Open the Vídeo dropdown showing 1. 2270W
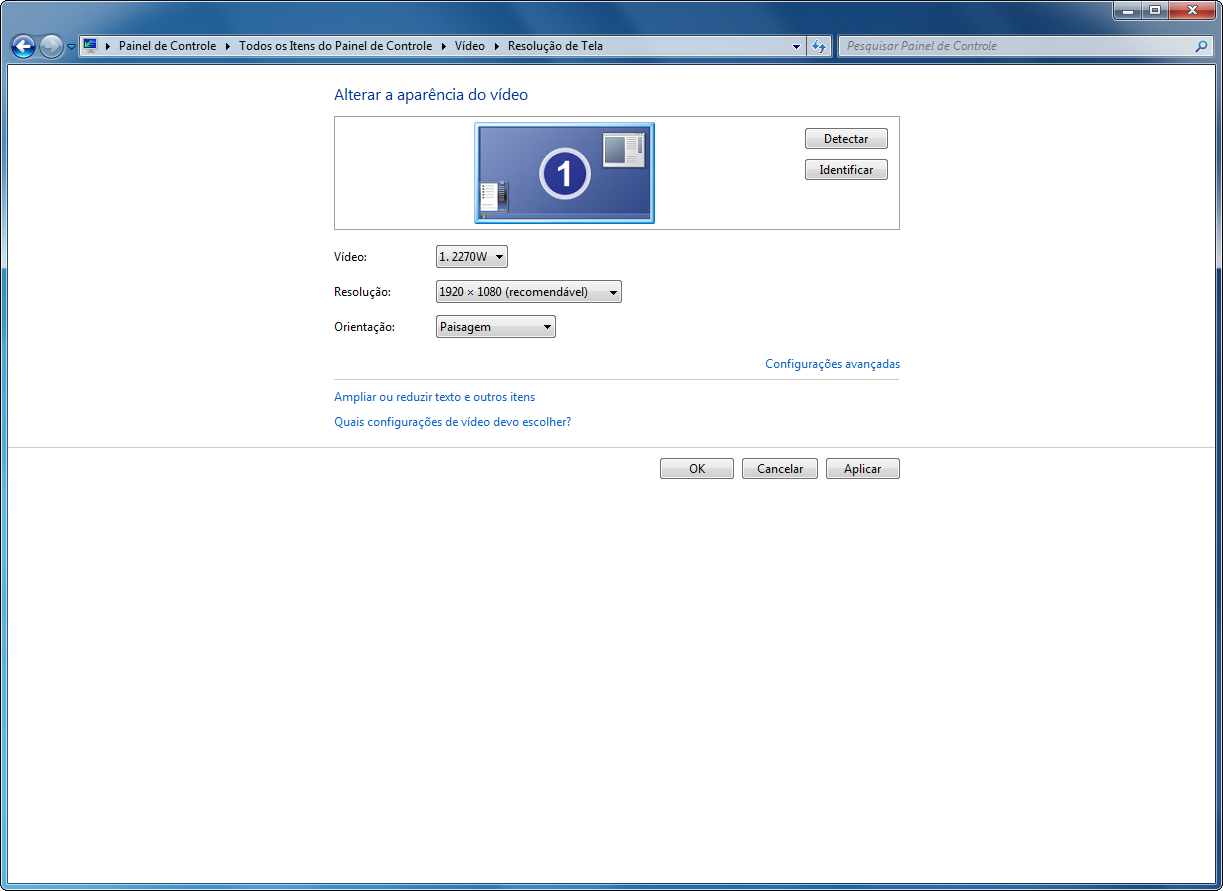1223x891 pixels. click(472, 257)
